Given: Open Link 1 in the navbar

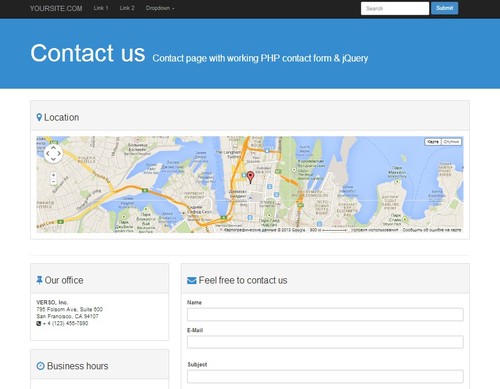Looking at the screenshot, I should (101, 8).
